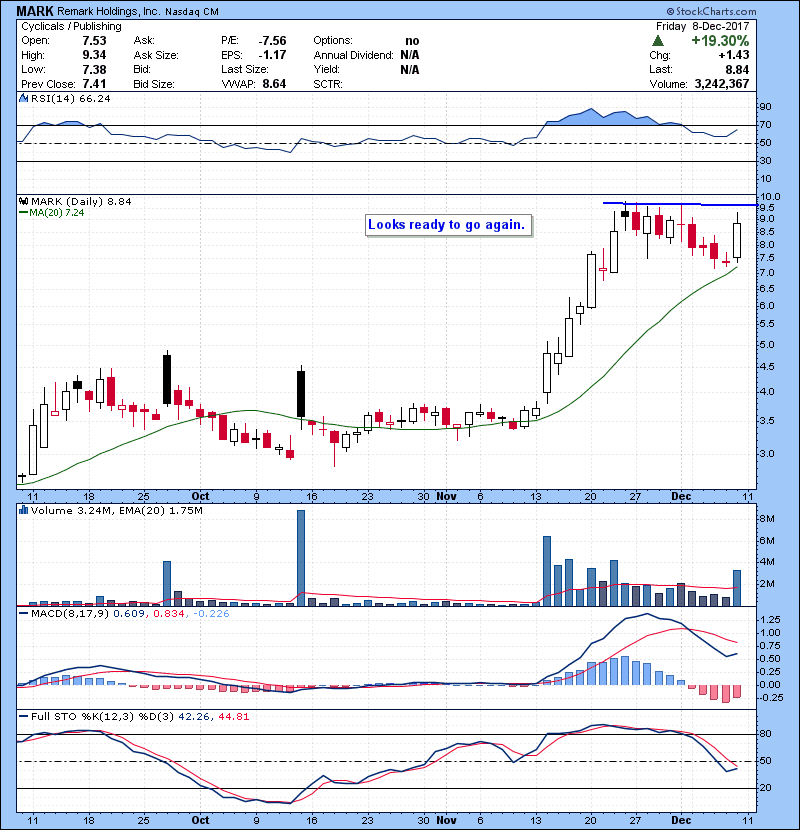Click the Volume value 3,242,367
This screenshot has height=830, width=800.
[x=722, y=84]
